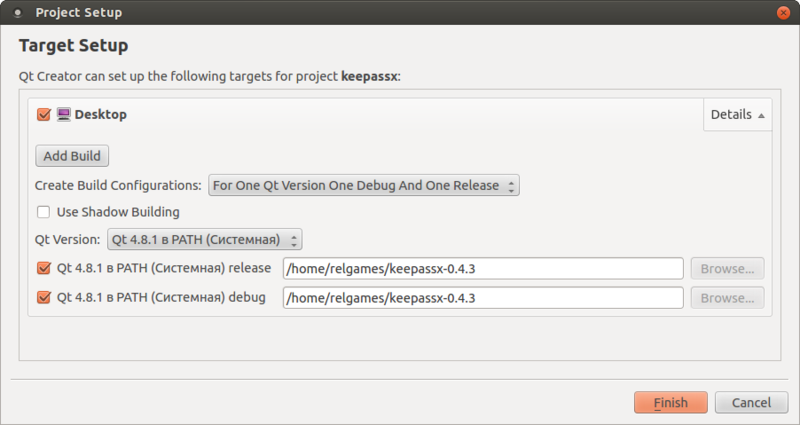The image size is (800, 425).
Task: Uncheck the Desktop target checkbox
Action: 44,114
